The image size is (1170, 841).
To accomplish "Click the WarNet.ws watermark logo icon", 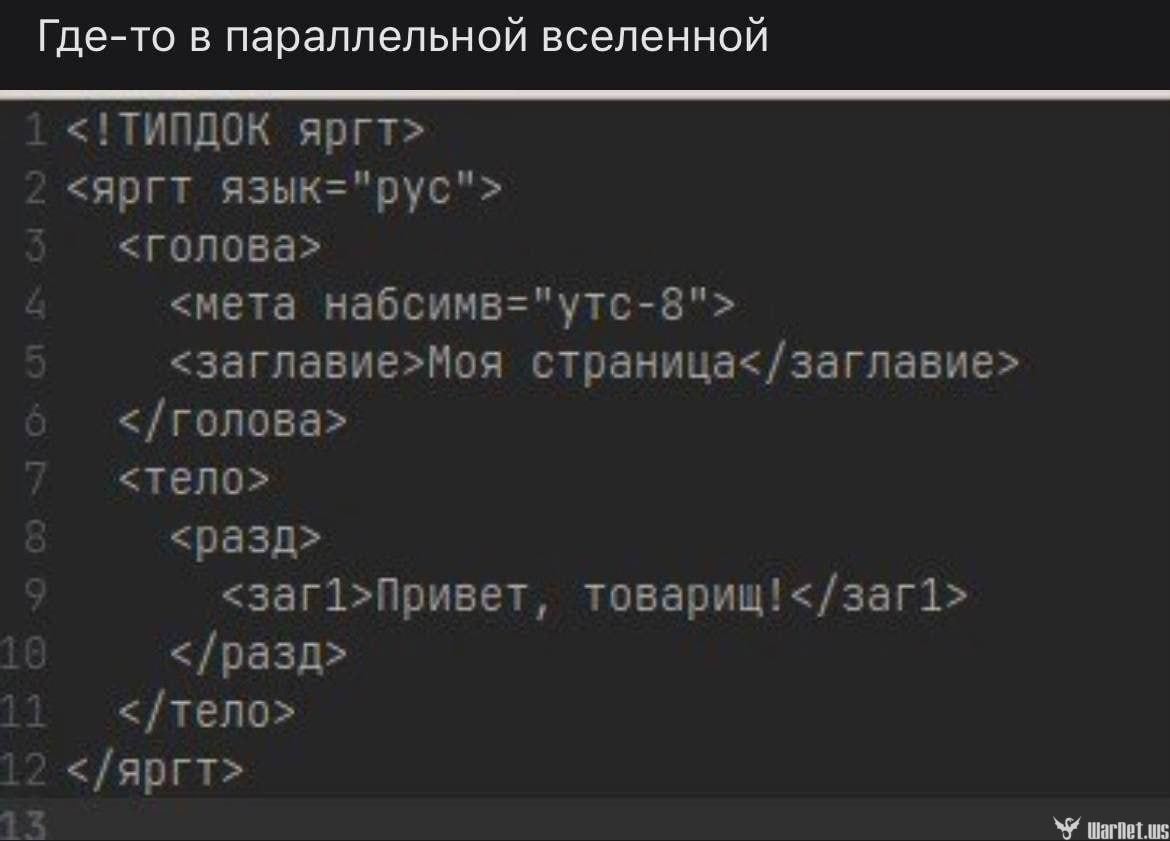I will 1067,827.
